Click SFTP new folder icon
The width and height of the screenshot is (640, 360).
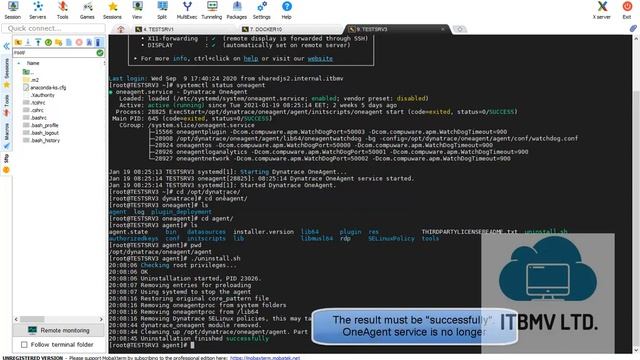[58, 42]
